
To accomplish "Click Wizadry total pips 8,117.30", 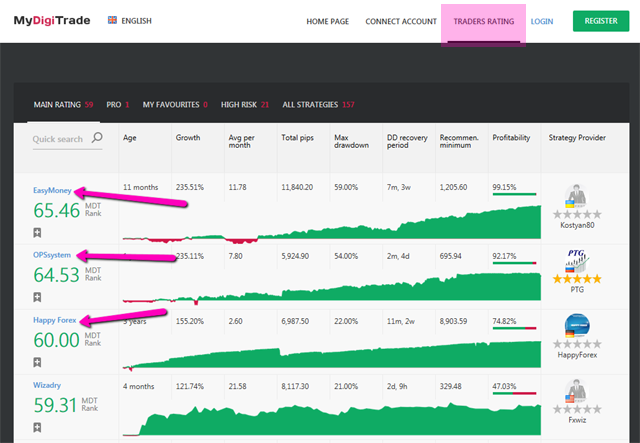I will (x=295, y=386).
